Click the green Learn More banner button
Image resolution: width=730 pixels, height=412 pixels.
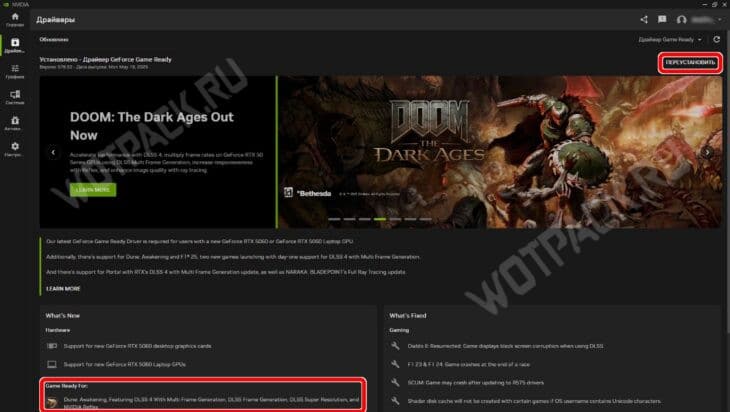[x=93, y=189]
